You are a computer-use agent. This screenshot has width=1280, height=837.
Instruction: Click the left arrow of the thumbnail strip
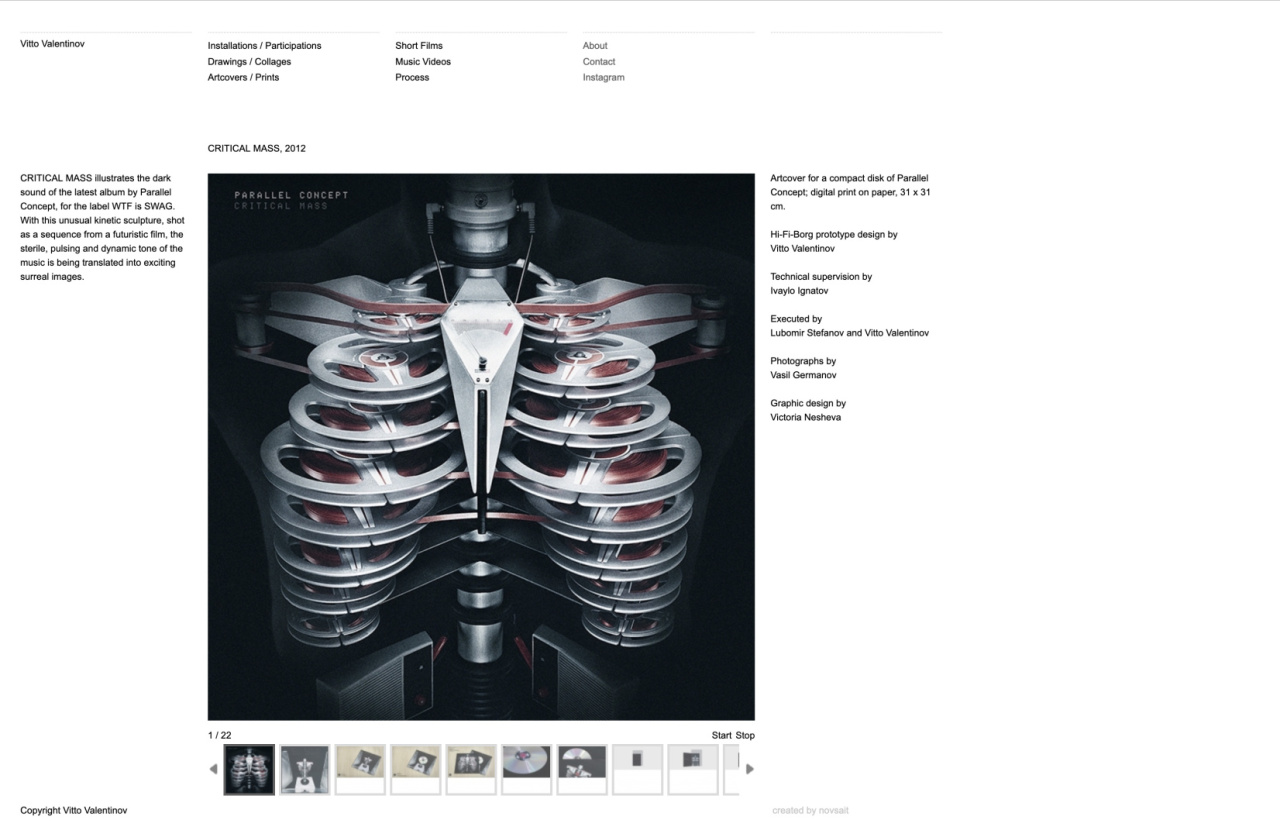coord(213,769)
